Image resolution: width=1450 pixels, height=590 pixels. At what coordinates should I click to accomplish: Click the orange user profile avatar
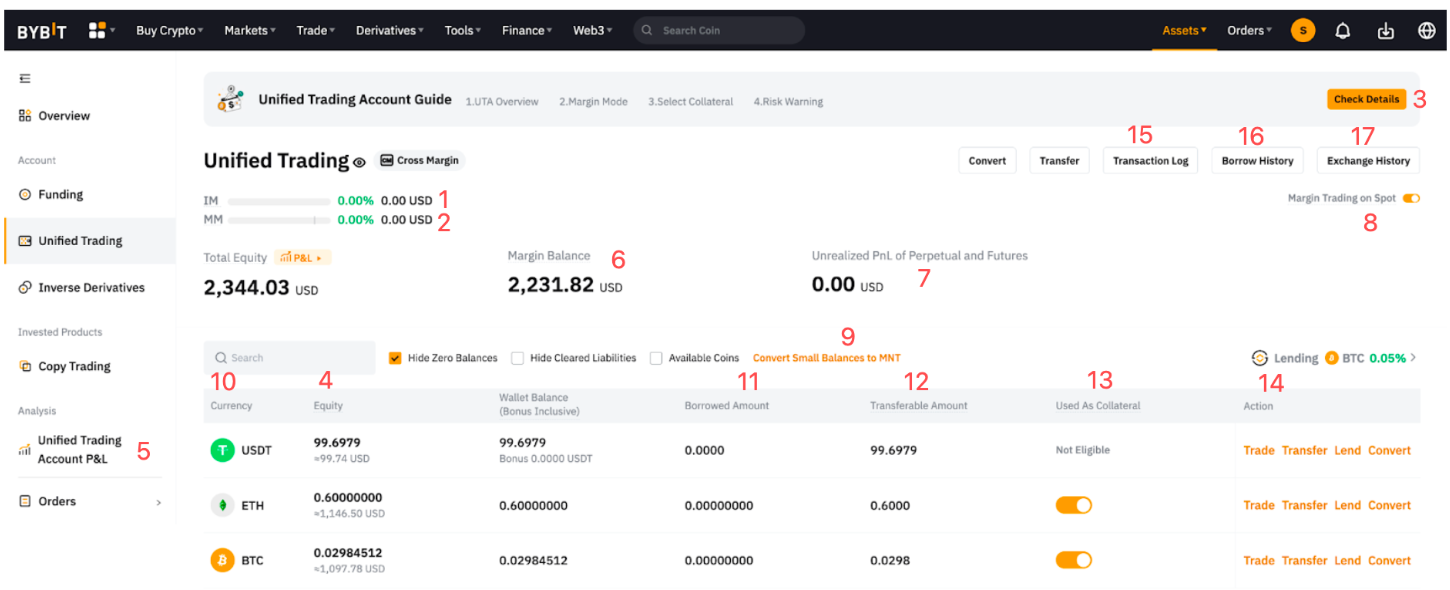pos(1302,30)
